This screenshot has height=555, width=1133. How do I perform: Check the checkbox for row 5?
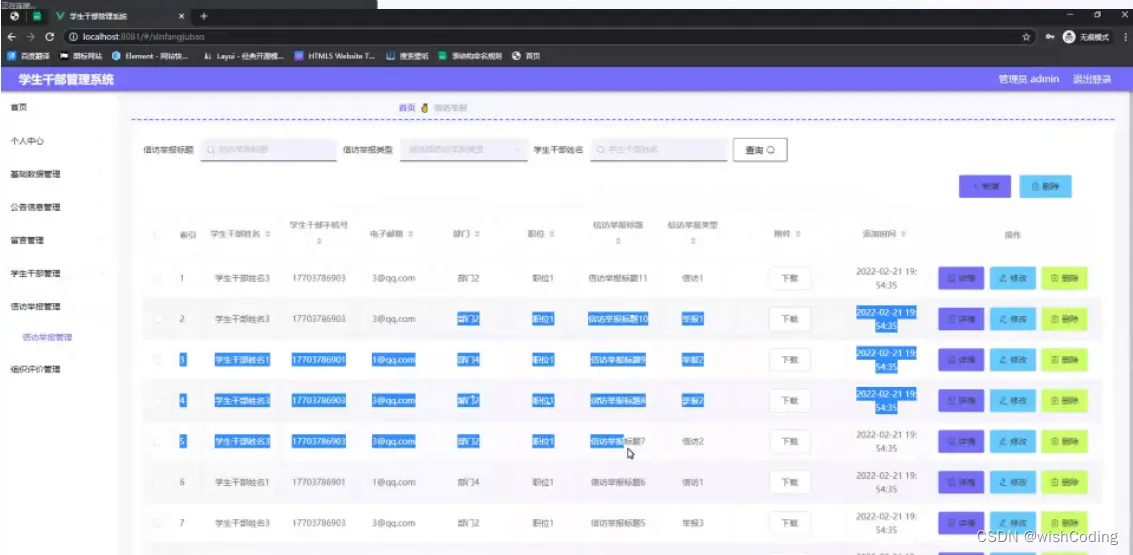click(x=158, y=441)
